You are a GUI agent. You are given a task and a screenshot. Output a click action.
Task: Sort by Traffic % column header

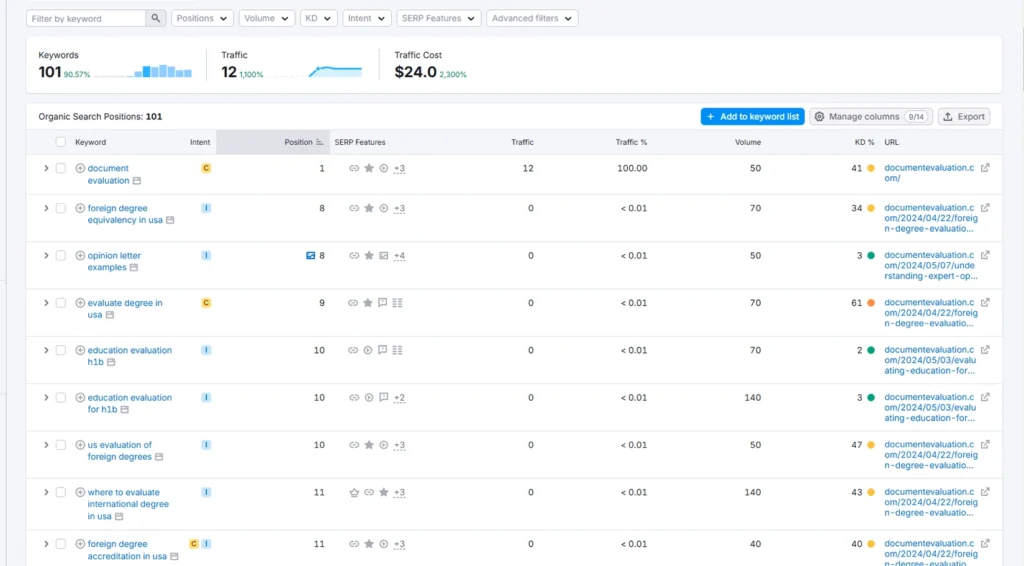[x=631, y=142]
